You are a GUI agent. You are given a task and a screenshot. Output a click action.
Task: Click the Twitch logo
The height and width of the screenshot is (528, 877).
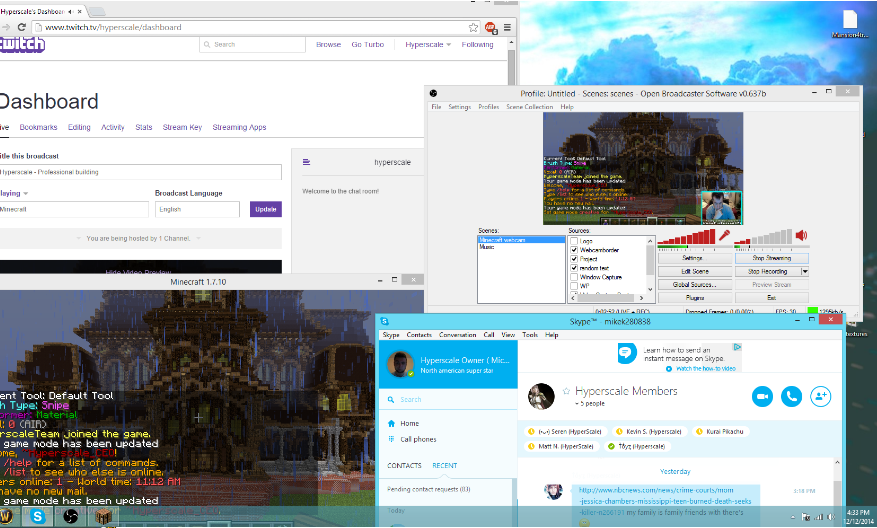coord(22,44)
